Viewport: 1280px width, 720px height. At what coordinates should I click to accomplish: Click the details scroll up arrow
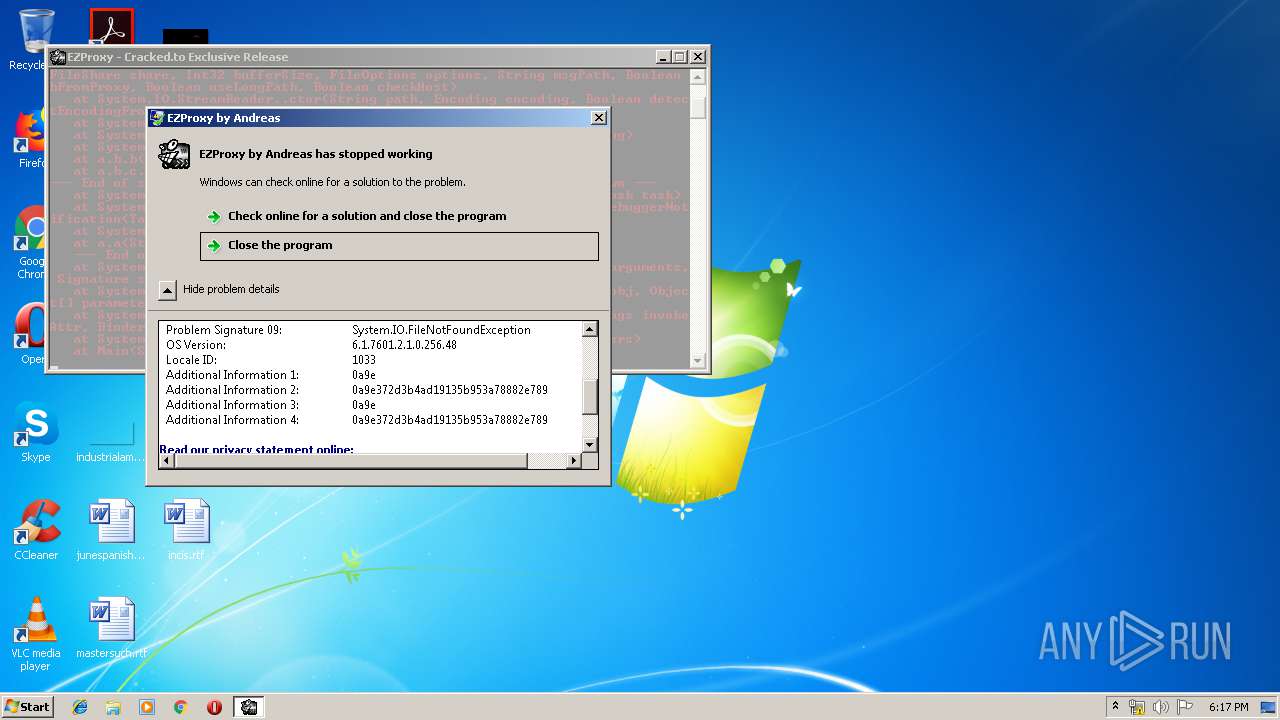pos(590,329)
